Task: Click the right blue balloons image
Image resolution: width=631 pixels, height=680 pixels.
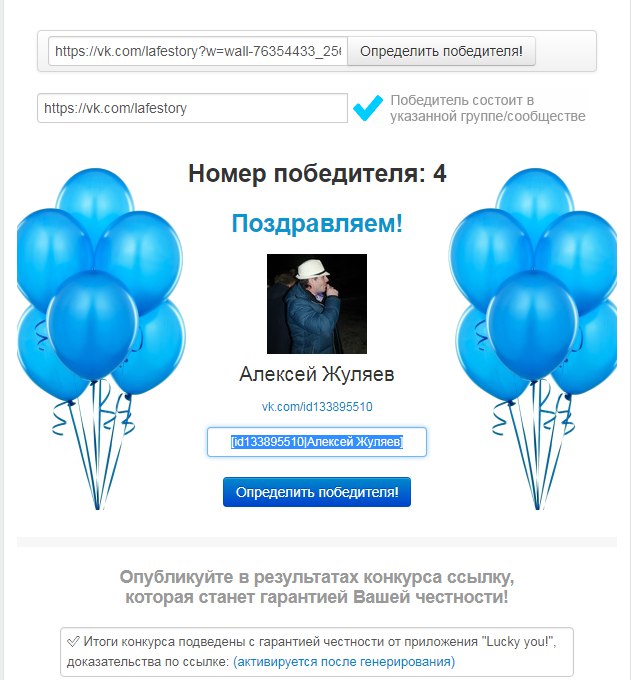Action: [533, 338]
